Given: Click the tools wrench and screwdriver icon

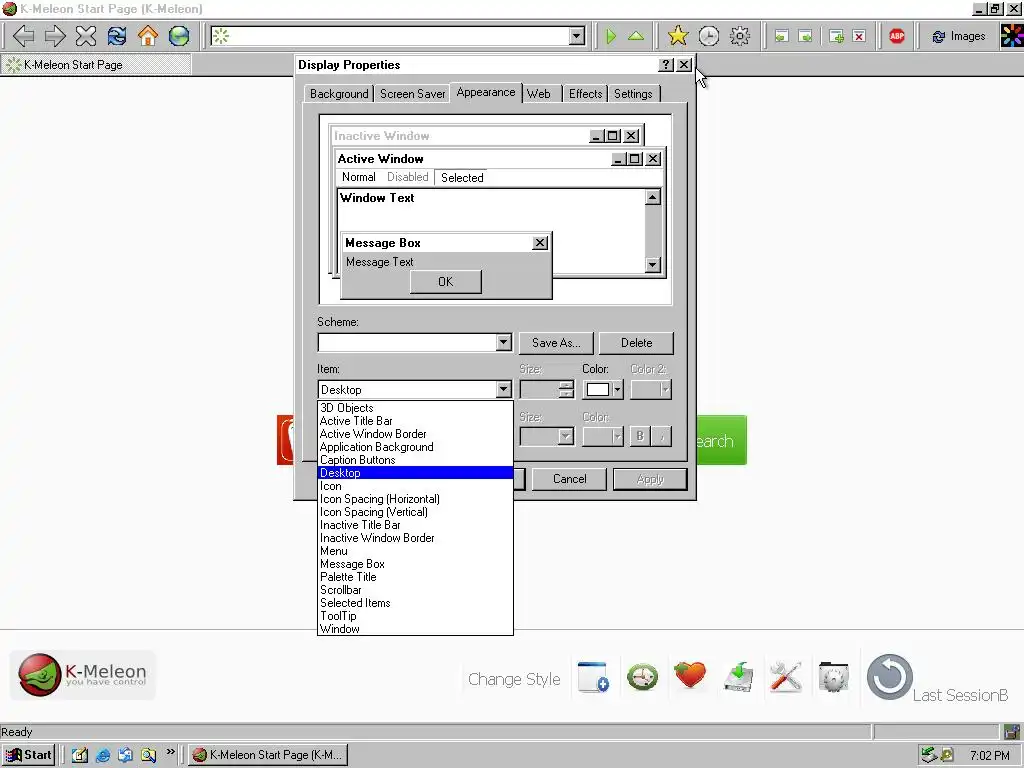Looking at the screenshot, I should 786,677.
